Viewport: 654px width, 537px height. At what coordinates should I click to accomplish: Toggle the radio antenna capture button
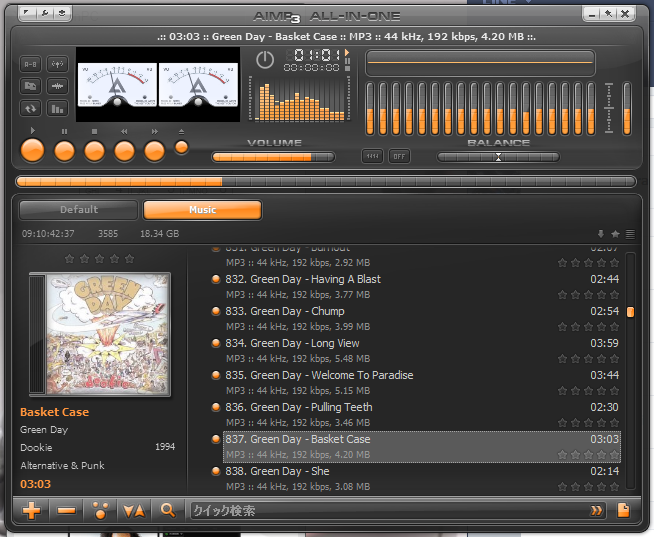(x=57, y=64)
